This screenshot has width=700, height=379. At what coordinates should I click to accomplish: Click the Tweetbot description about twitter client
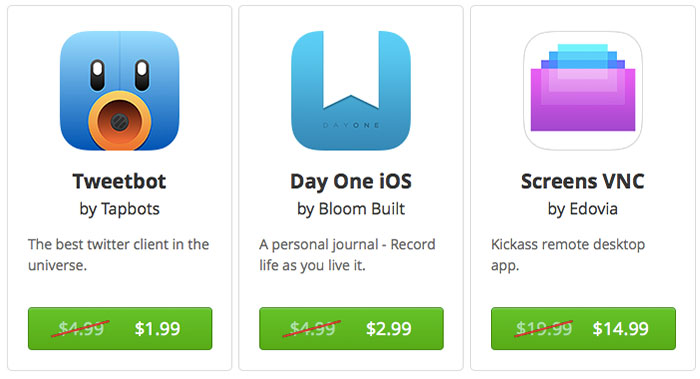click(118, 254)
